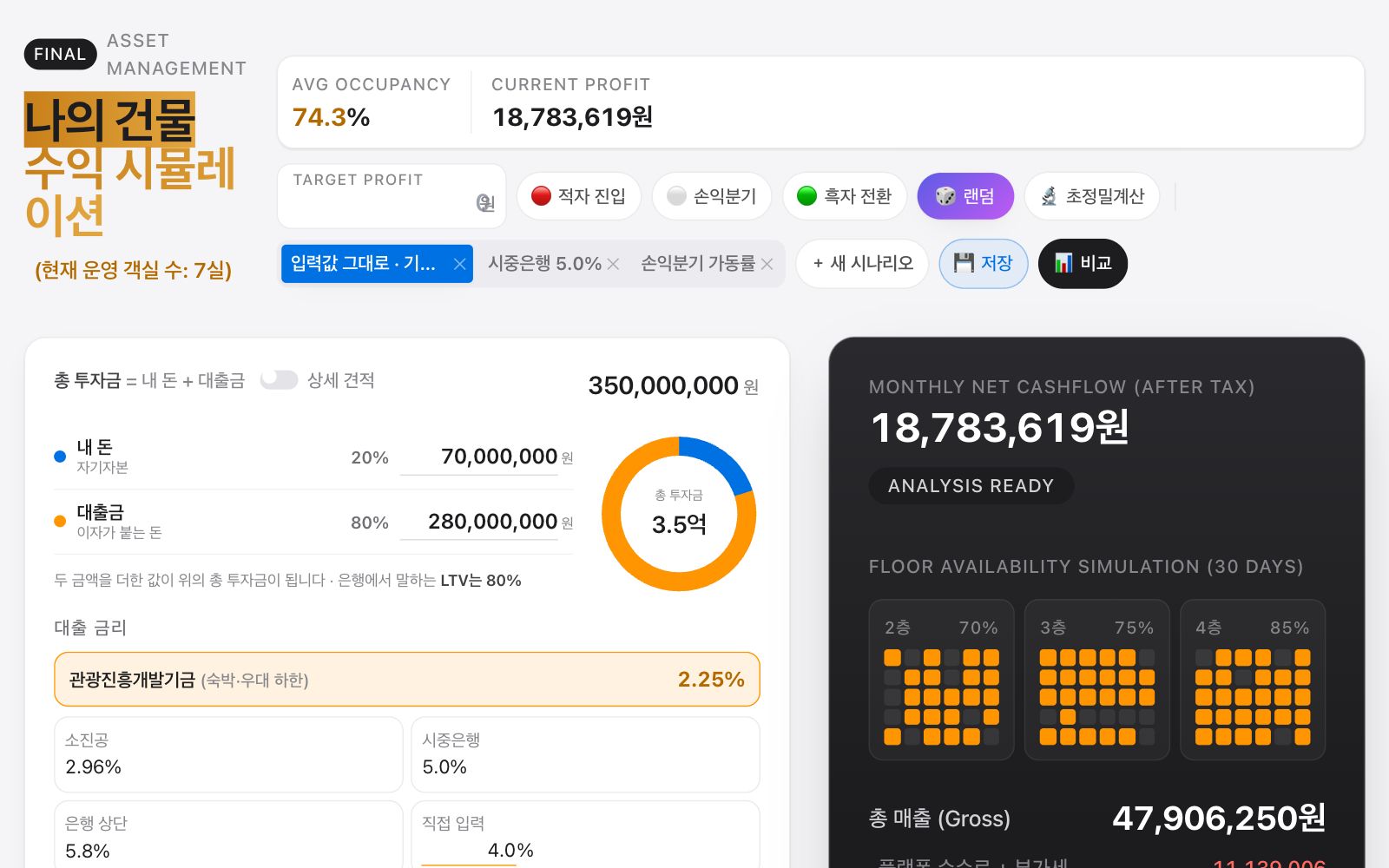Viewport: 1389px width, 868px height.
Task: Click the gray circle icon on 손익분기
Action: pos(676,196)
